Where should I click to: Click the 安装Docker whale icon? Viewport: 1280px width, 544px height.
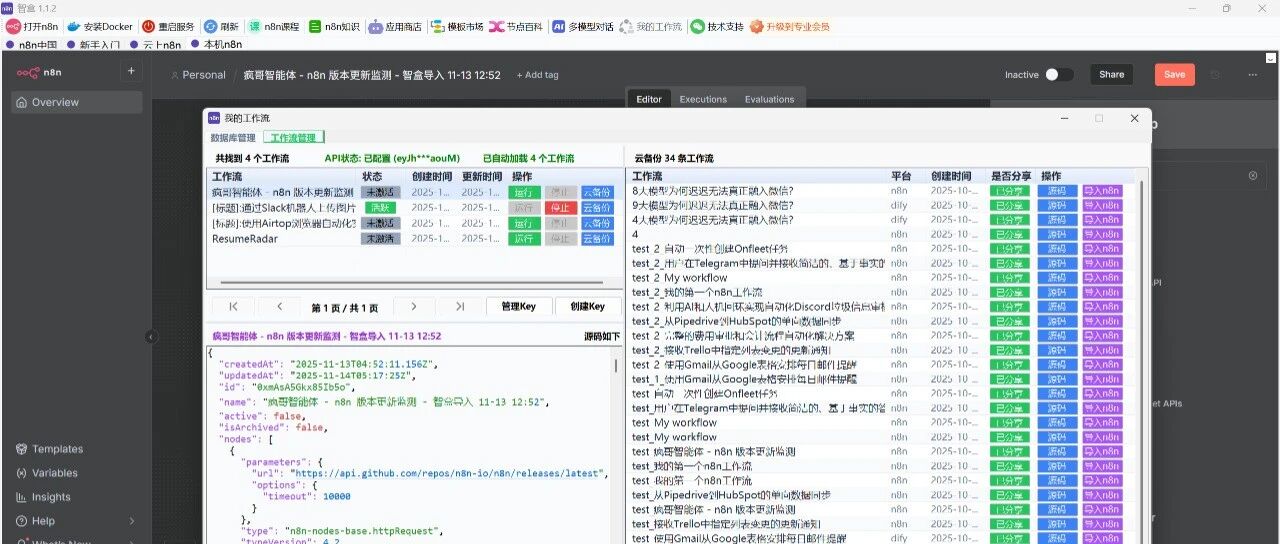point(73,27)
